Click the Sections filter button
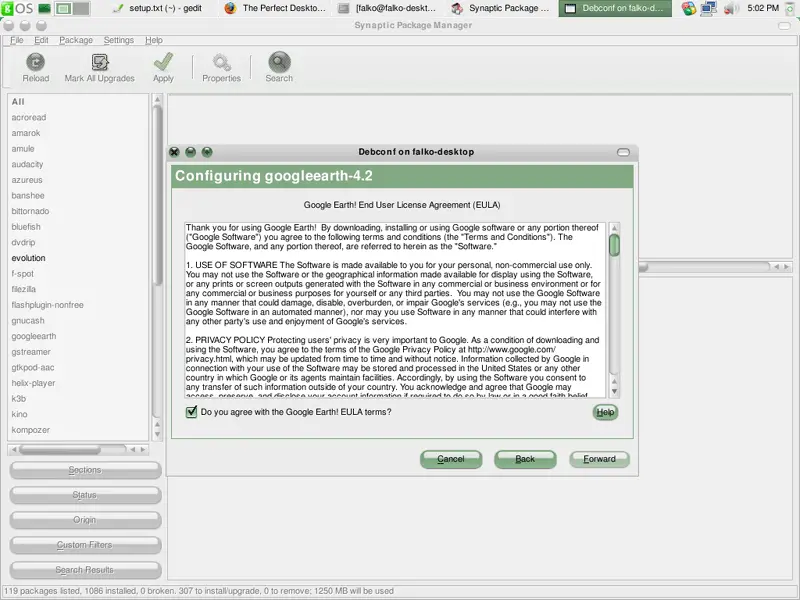800x600 pixels. [85, 470]
